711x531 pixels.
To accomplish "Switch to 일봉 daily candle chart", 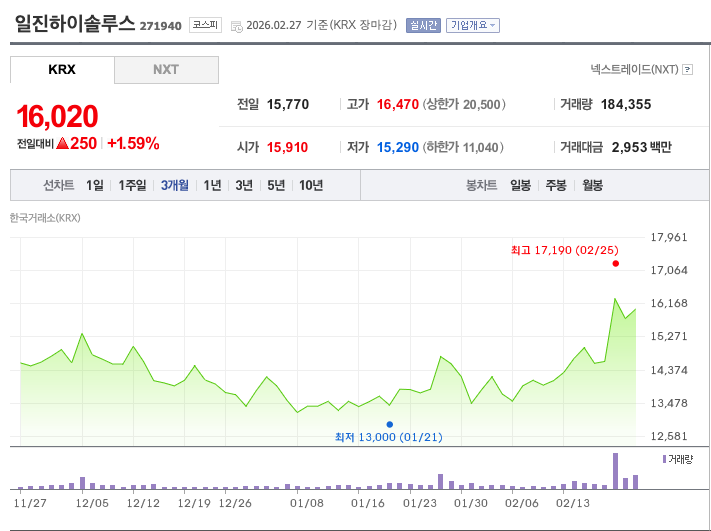I will coord(521,185).
